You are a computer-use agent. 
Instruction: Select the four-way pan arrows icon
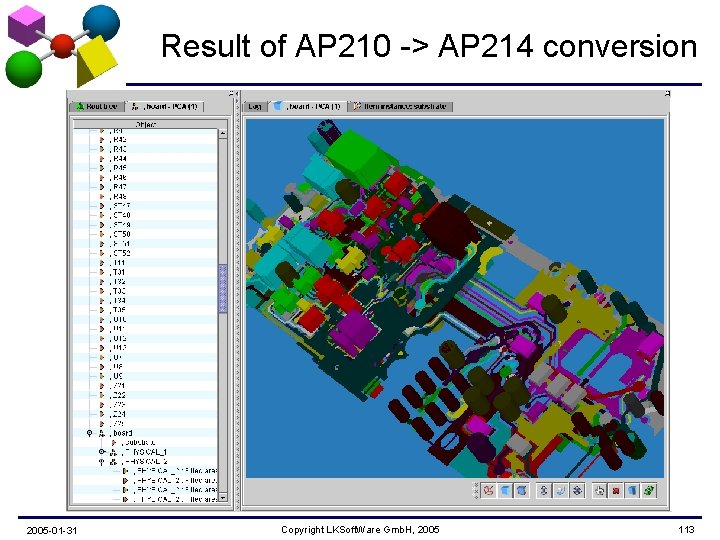[x=577, y=490]
